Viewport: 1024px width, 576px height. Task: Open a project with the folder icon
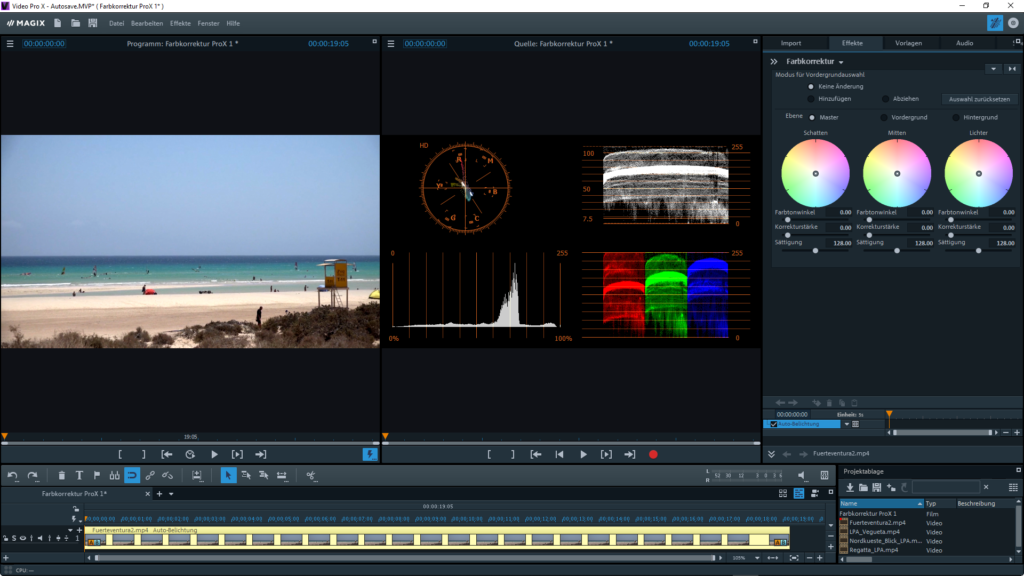point(75,23)
